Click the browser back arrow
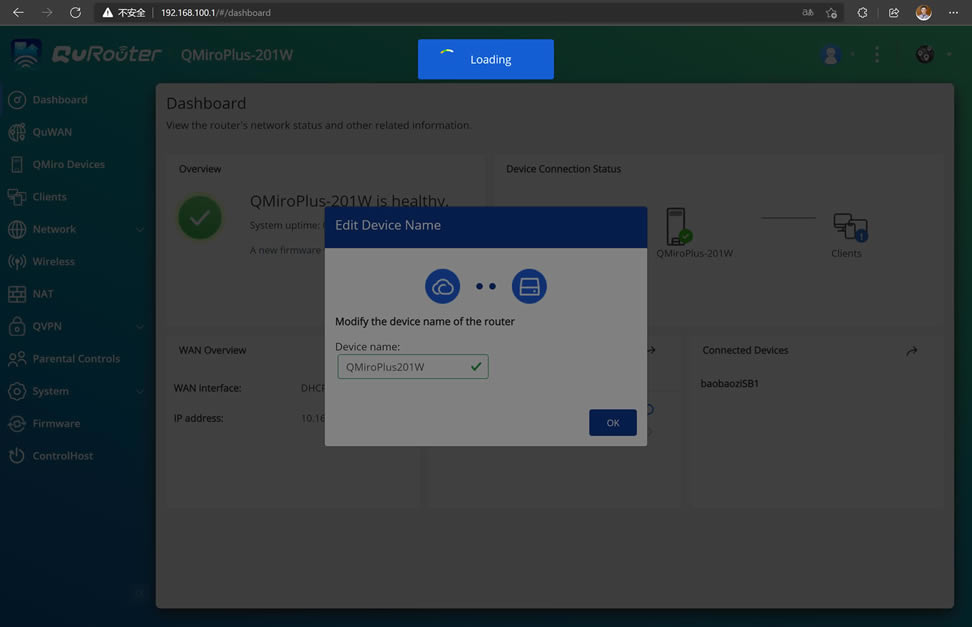This screenshot has height=627, width=972. (x=19, y=12)
